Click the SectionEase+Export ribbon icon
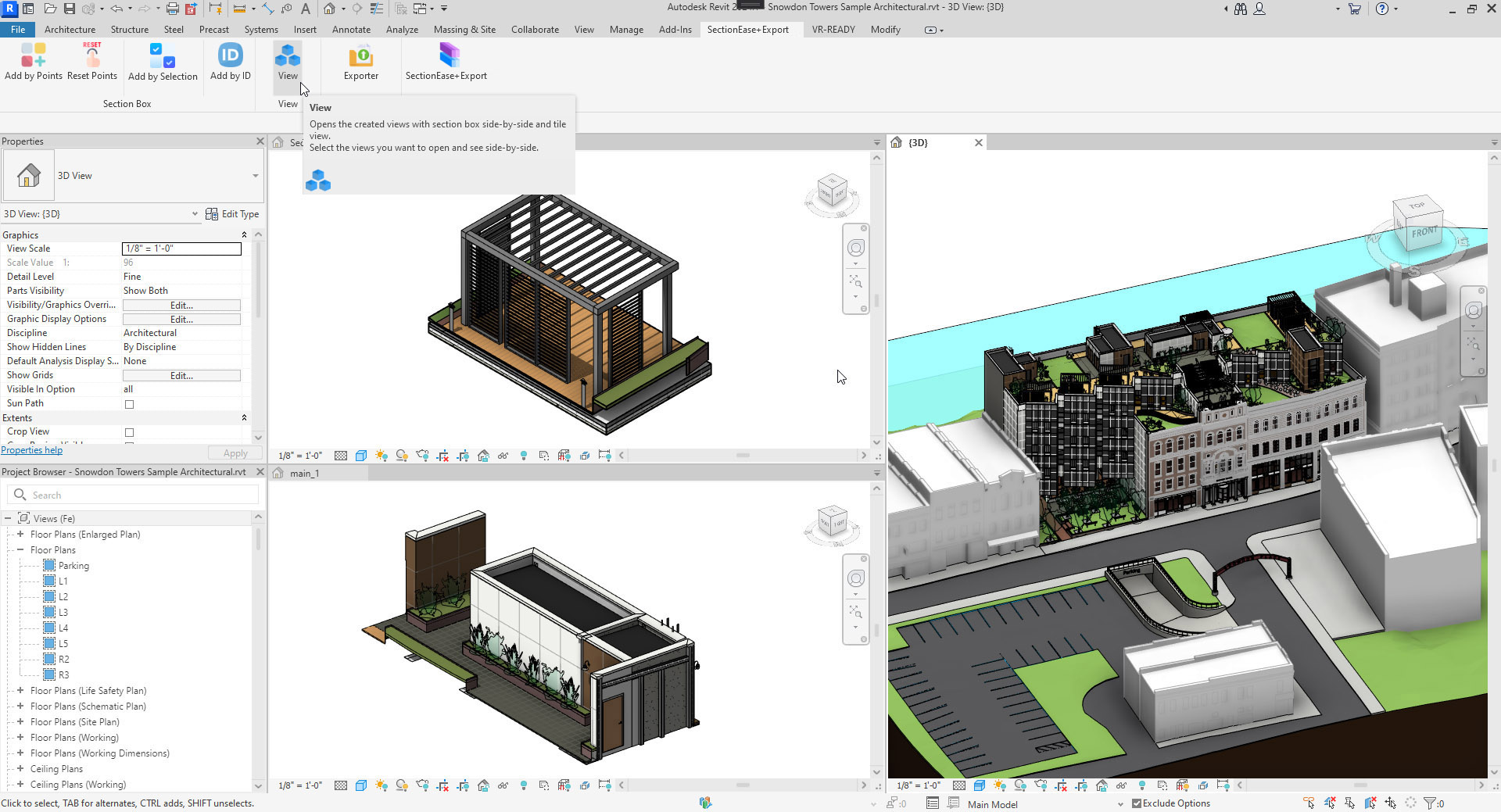Image resolution: width=1501 pixels, height=812 pixels. pos(446,61)
